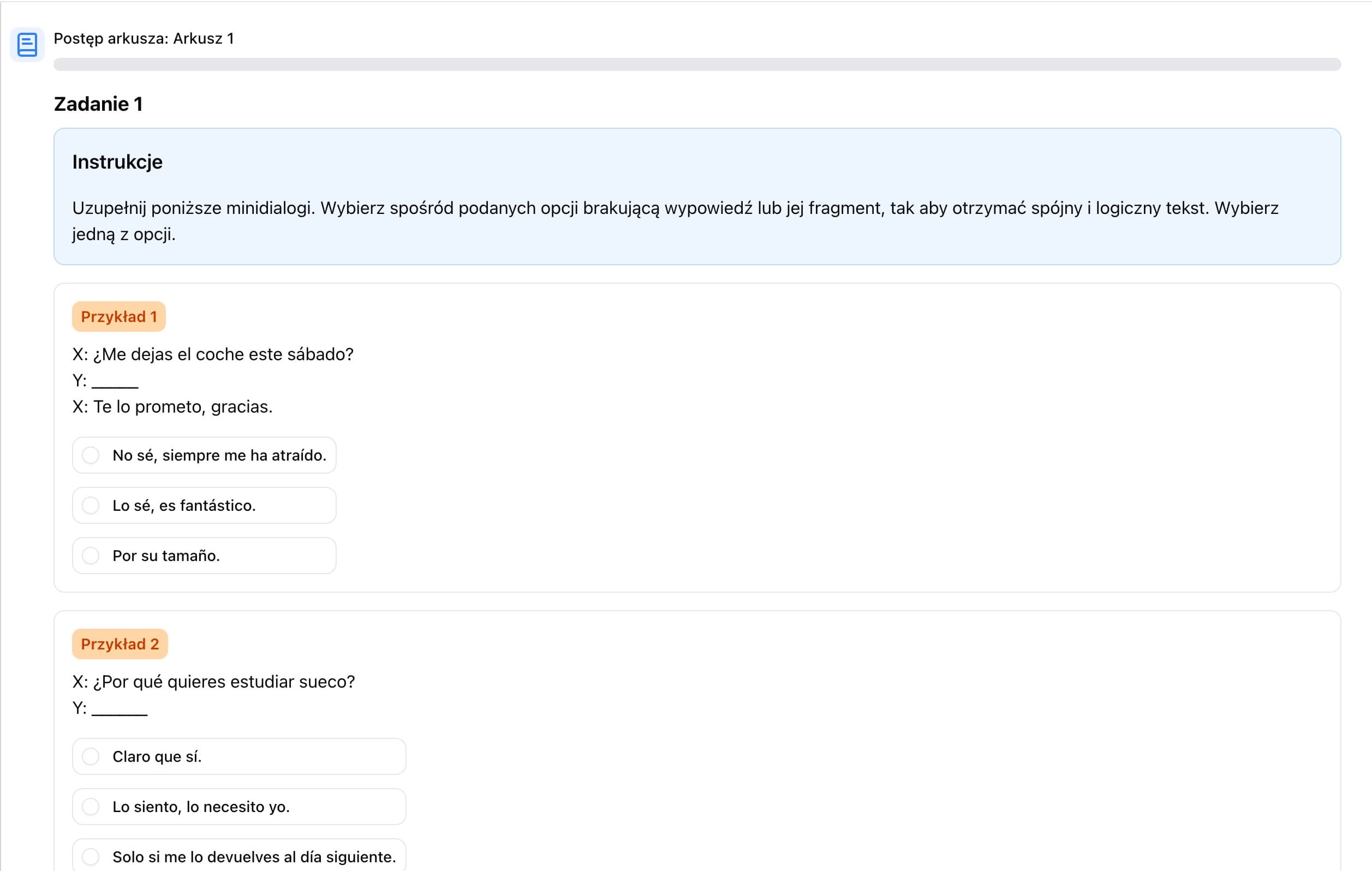Click the 'Instrukcje' heading in blue box
This screenshot has height=871, width=1372.
pos(117,162)
